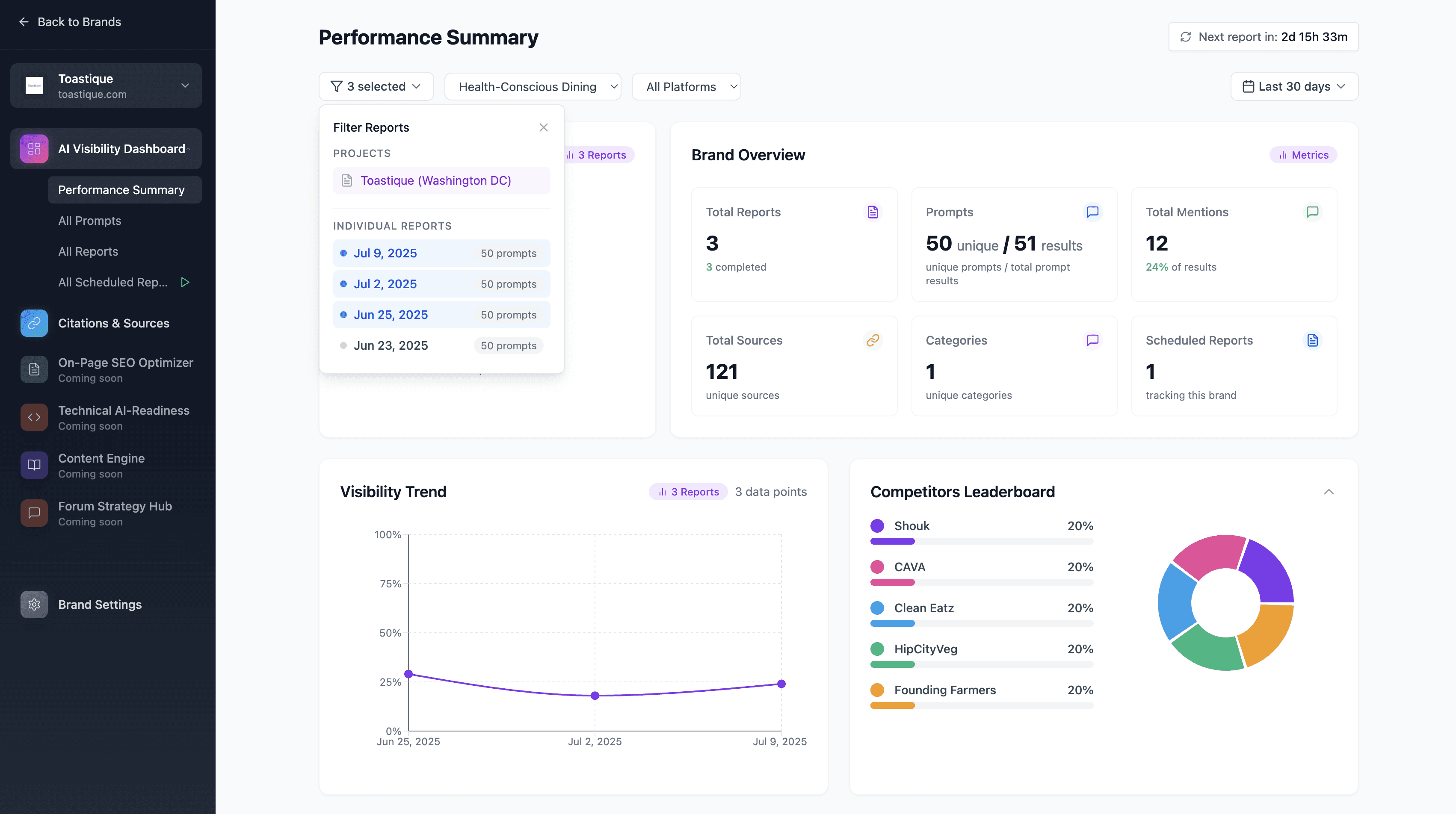The image size is (1456, 814).
Task: Open All Reports sidebar item
Action: point(88,251)
